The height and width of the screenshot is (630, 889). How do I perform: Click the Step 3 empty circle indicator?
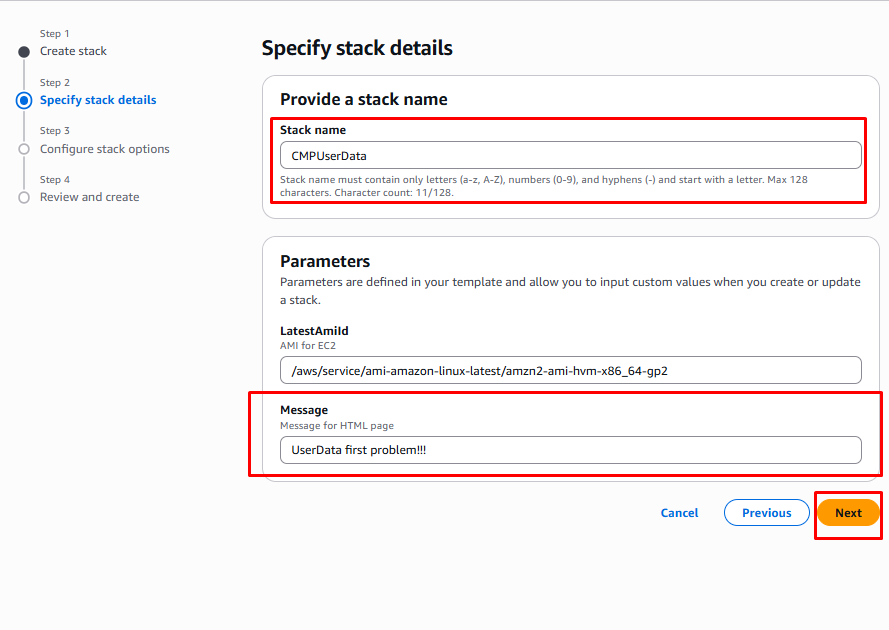(24, 149)
